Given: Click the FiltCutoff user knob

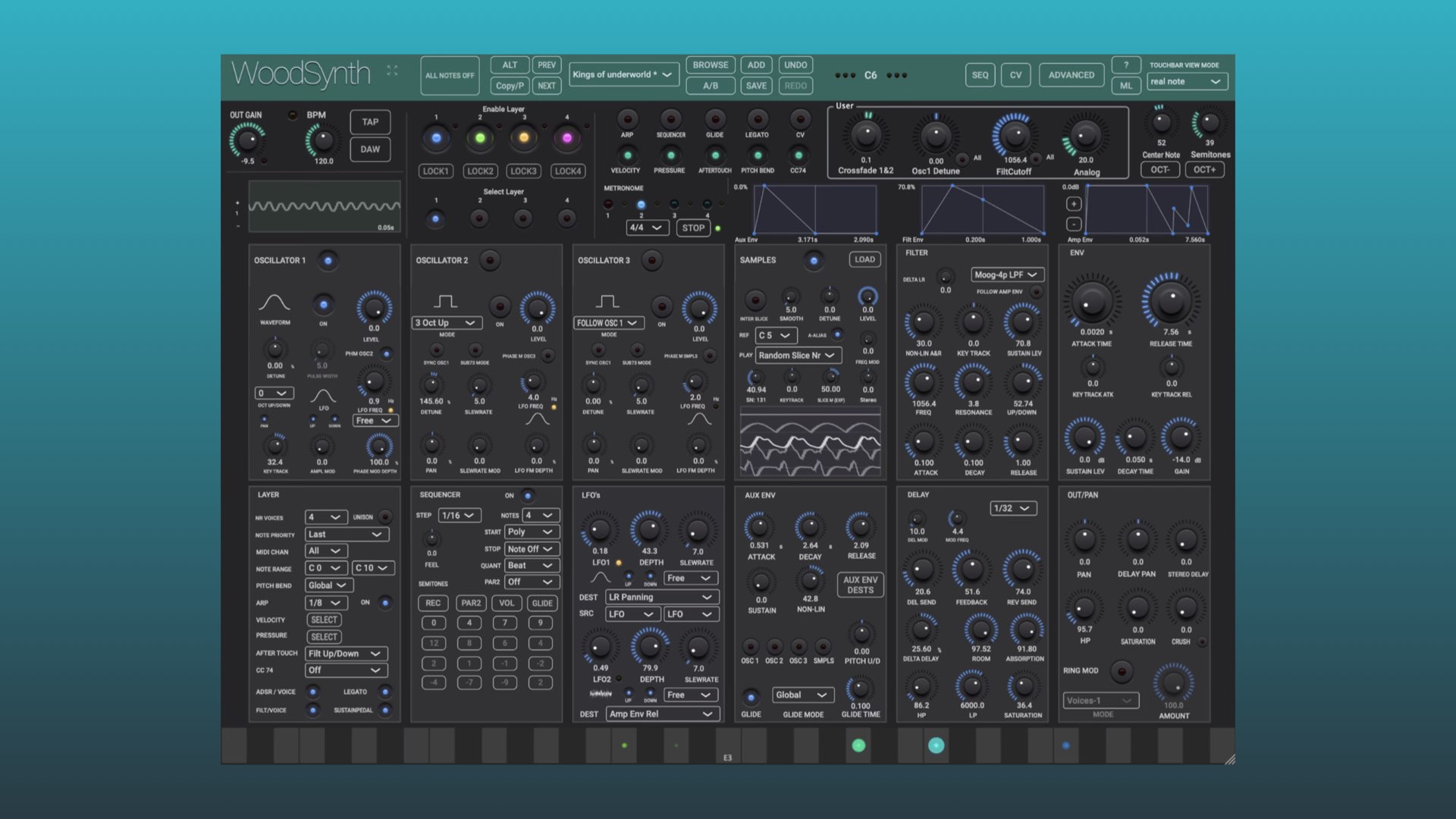Looking at the screenshot, I should pyautogui.click(x=1015, y=136).
